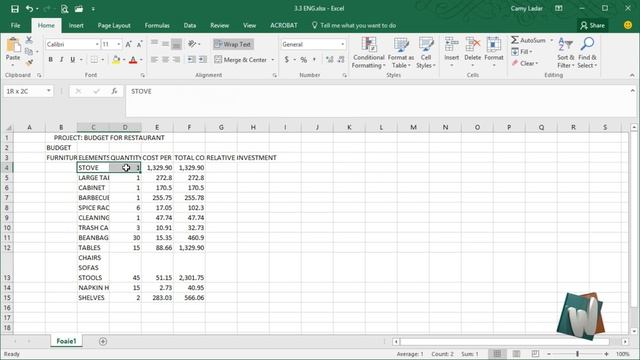Image resolution: width=640 pixels, height=360 pixels.
Task: Open the Name Box dropdown
Action: click(x=49, y=91)
